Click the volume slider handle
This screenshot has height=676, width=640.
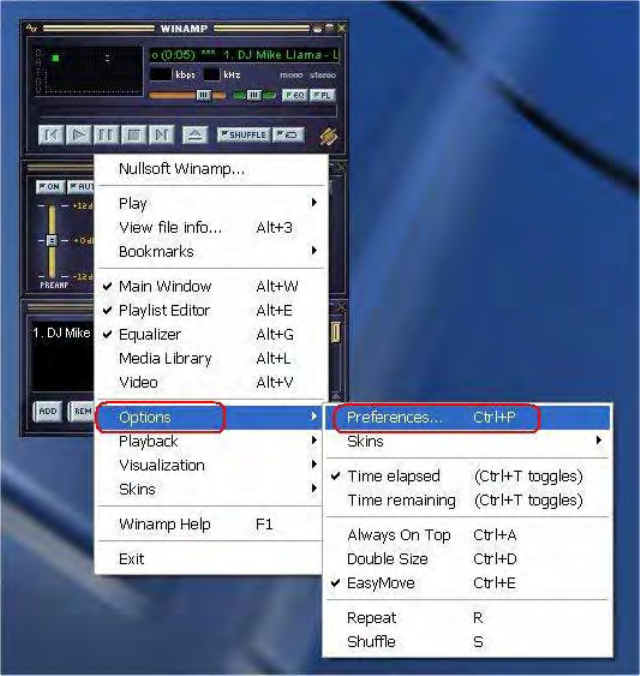click(204, 95)
